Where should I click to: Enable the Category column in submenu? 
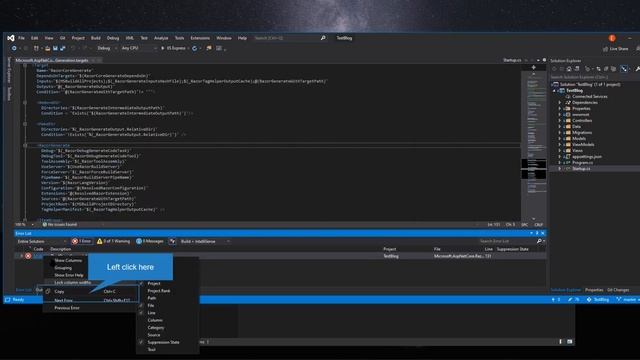156,327
